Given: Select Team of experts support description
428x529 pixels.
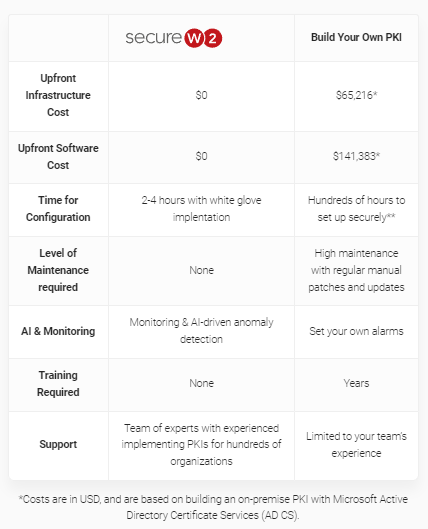Looking at the screenshot, I should (x=201, y=444).
